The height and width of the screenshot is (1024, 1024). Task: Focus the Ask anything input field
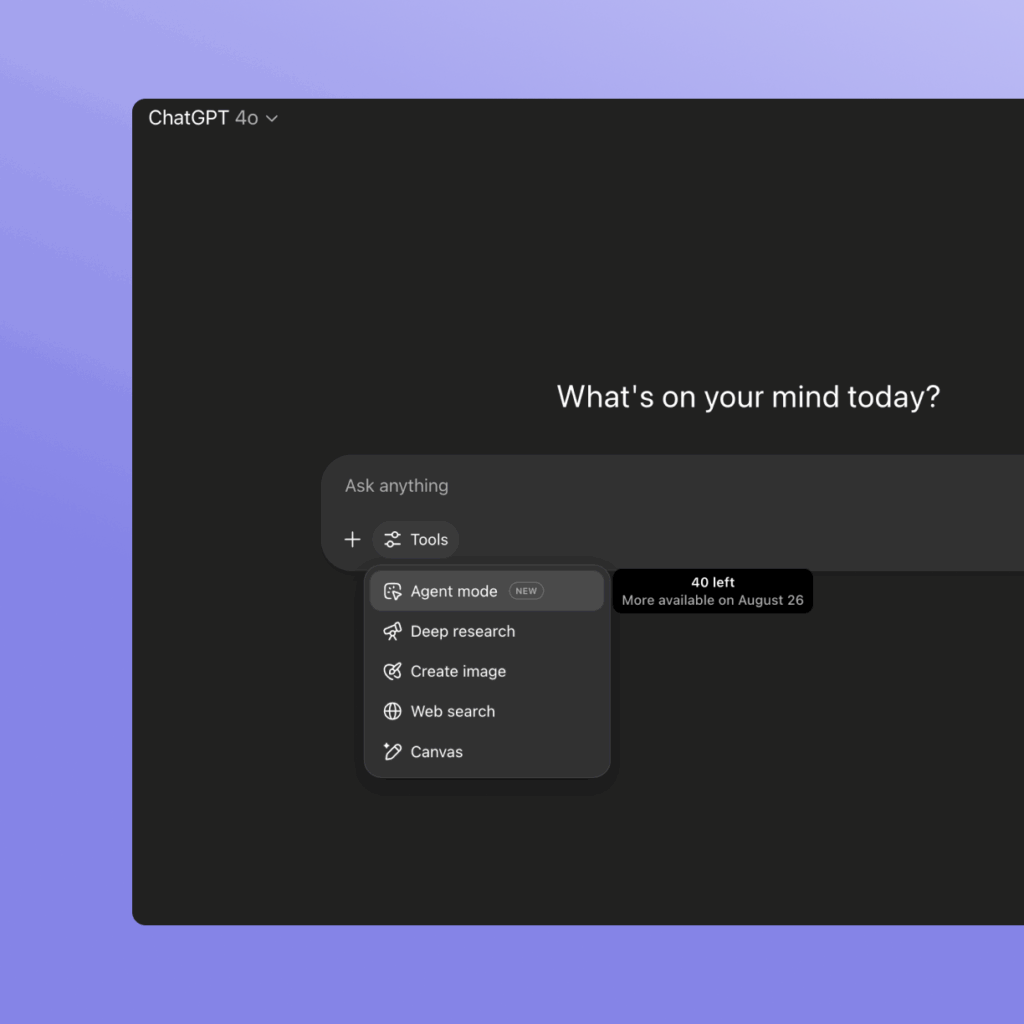pyautogui.click(x=673, y=486)
